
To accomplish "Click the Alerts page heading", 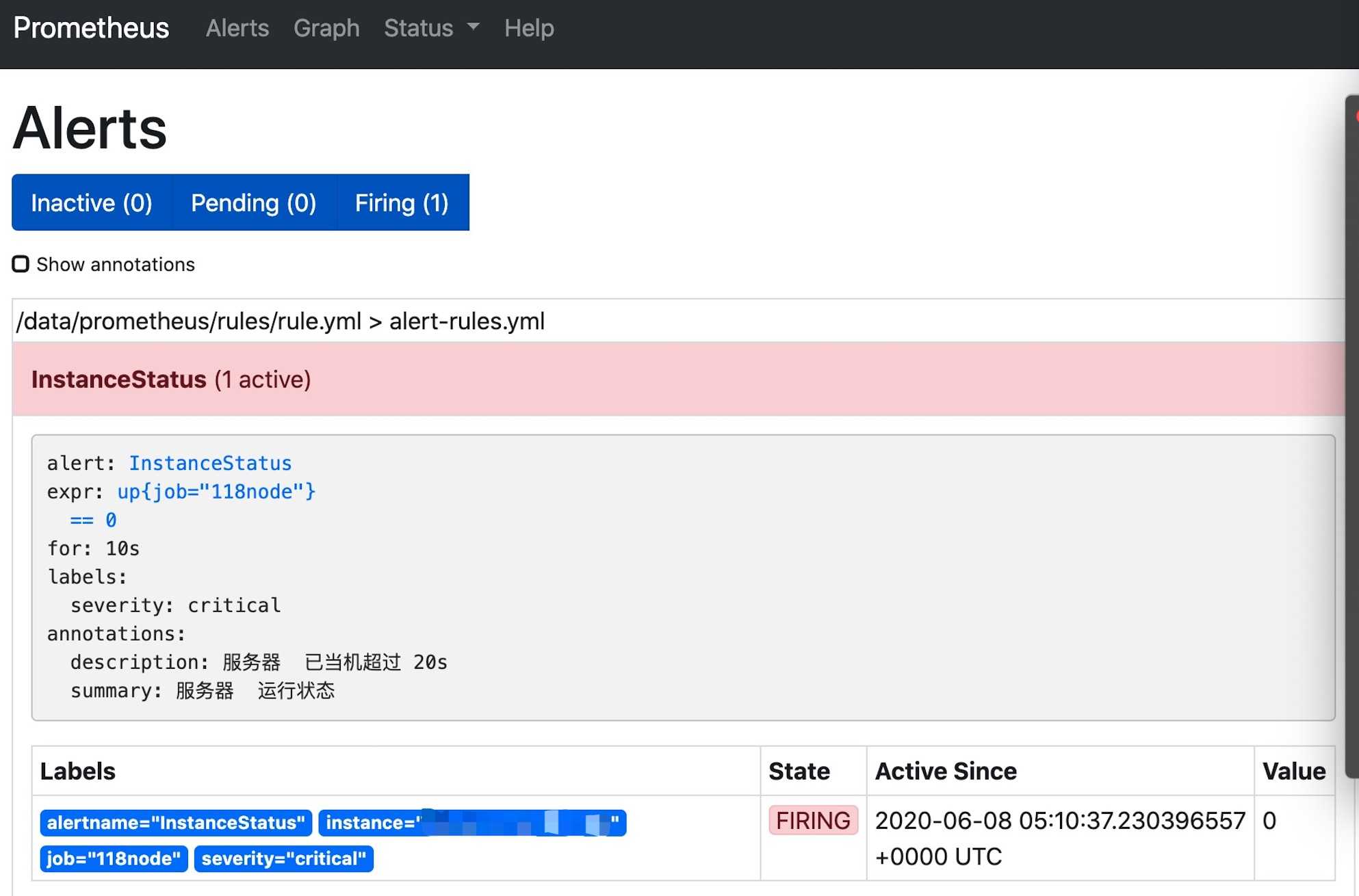I will 90,128.
